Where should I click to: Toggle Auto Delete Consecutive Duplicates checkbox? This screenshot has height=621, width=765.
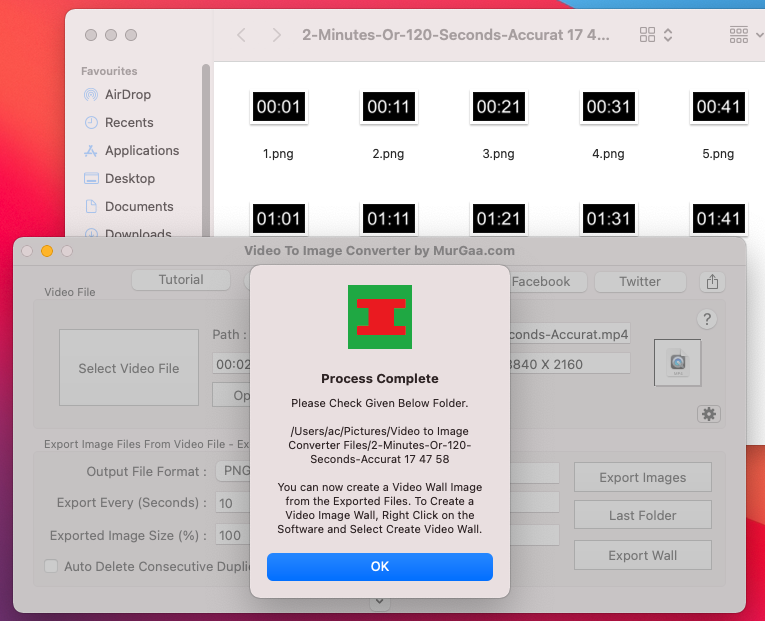pos(51,566)
